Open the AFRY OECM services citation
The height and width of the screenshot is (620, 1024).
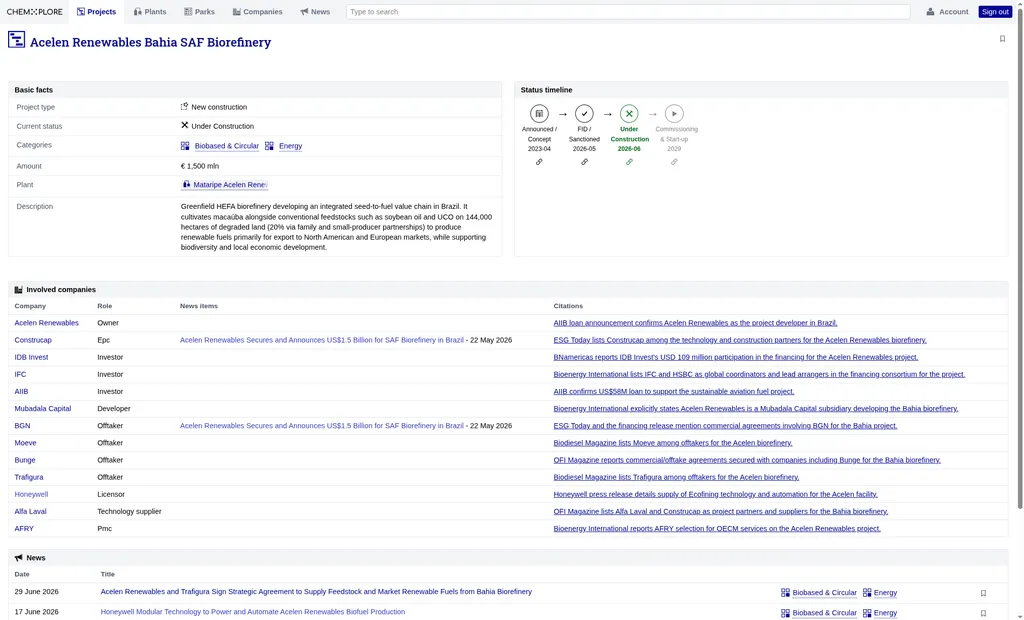(x=716, y=529)
